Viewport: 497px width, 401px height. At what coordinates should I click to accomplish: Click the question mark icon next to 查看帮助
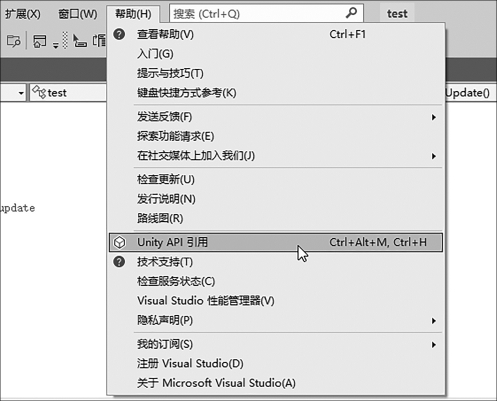coord(119,34)
